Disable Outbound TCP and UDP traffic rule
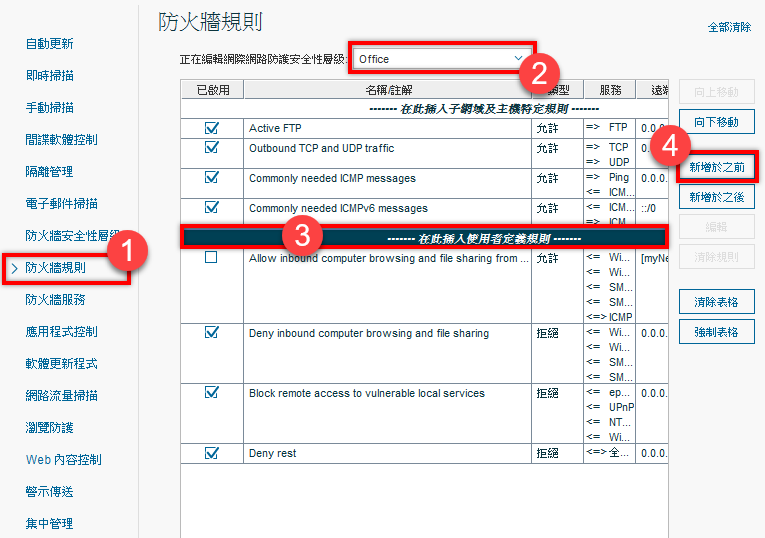 (211, 147)
